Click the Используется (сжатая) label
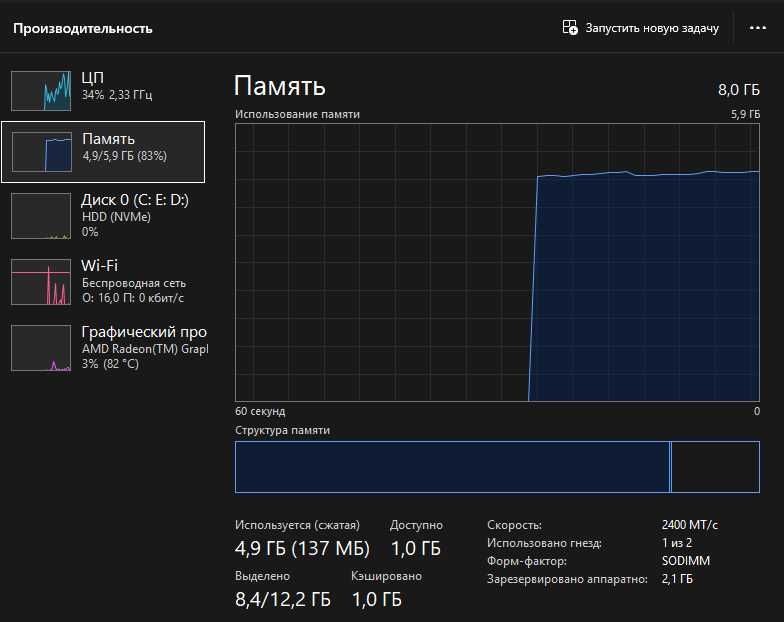The height and width of the screenshot is (622, 784). coord(298,525)
